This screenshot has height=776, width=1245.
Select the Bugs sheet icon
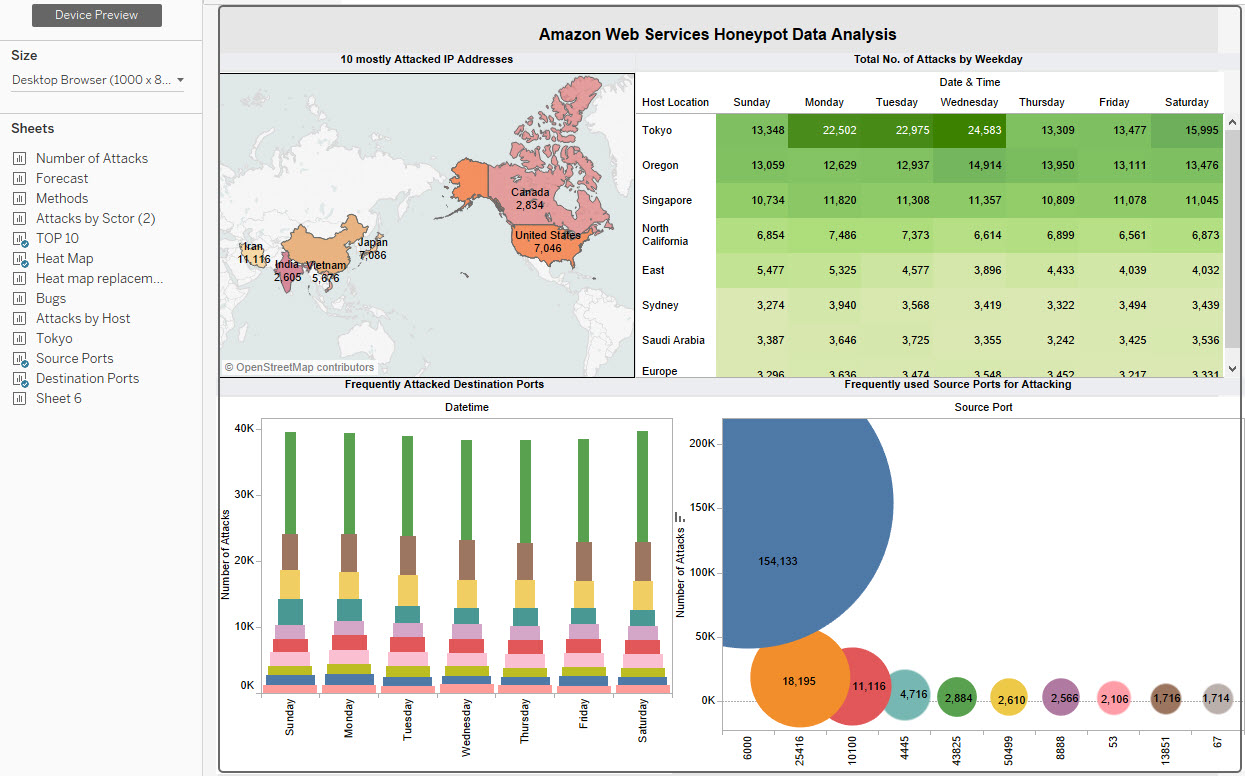click(x=19, y=298)
